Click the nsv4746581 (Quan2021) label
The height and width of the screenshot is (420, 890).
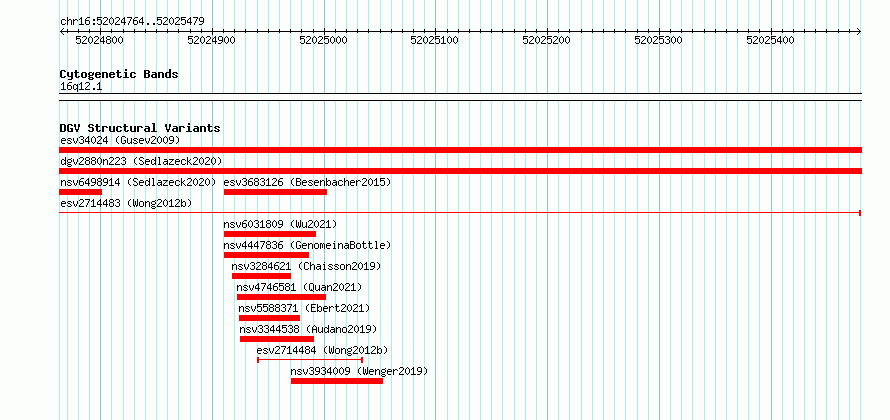pyautogui.click(x=299, y=287)
